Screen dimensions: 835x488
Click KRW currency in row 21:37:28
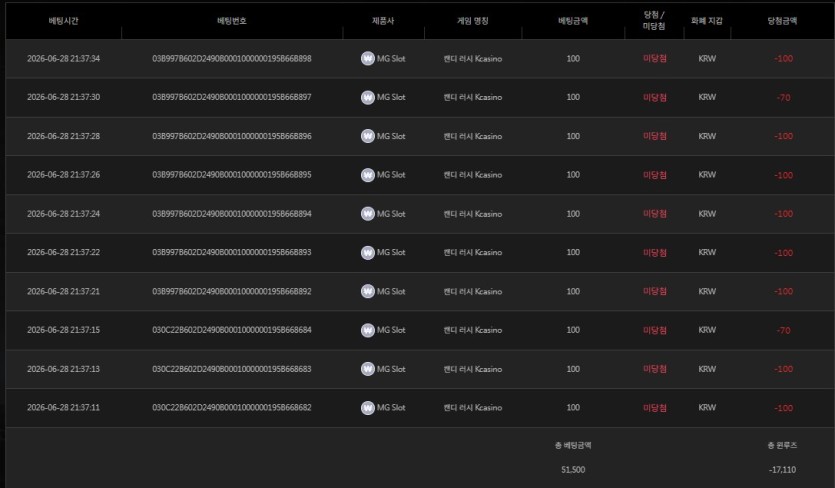click(x=707, y=136)
